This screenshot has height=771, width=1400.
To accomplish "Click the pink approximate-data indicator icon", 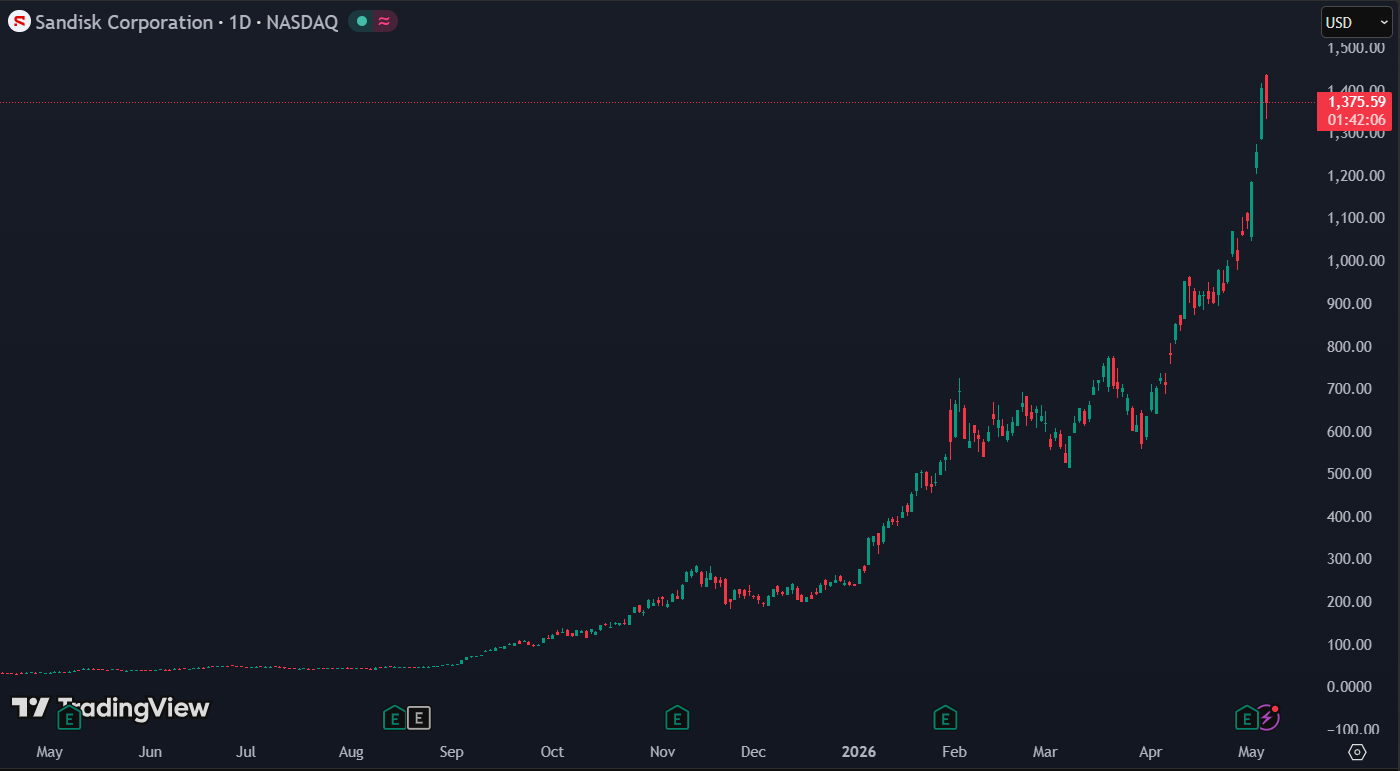I will pos(384,22).
